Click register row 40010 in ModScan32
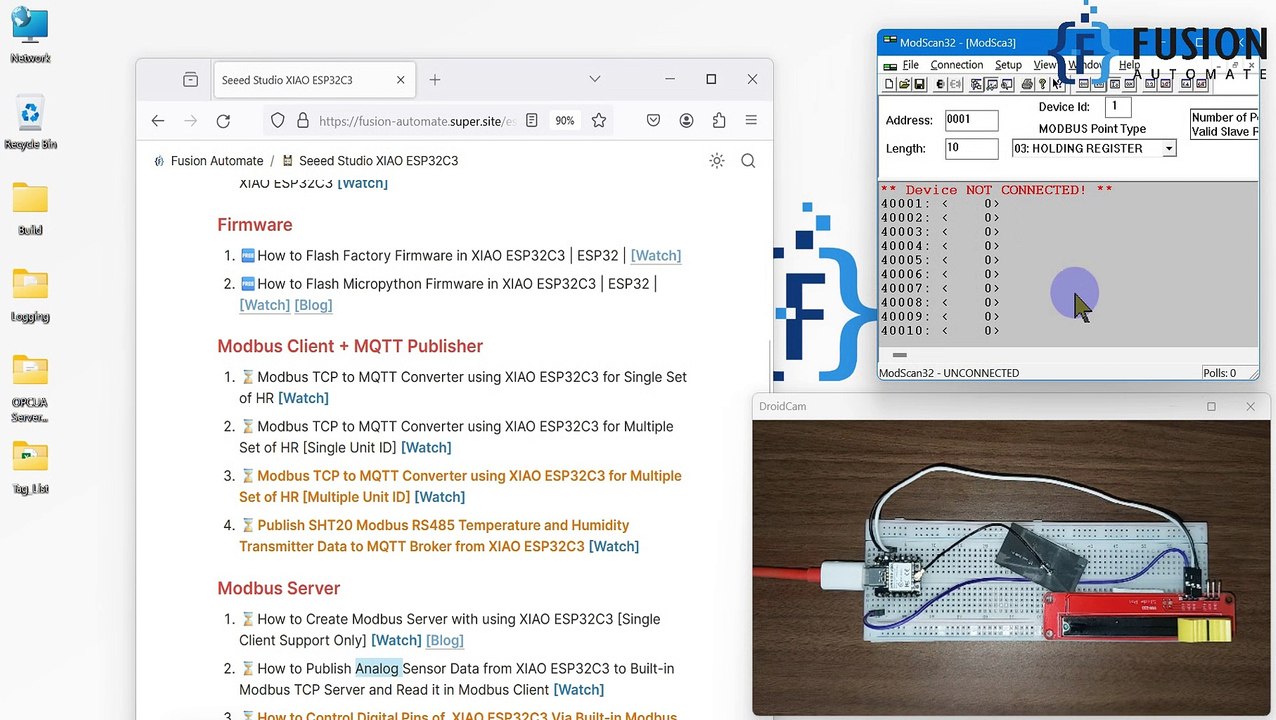This screenshot has width=1276, height=720. click(940, 330)
